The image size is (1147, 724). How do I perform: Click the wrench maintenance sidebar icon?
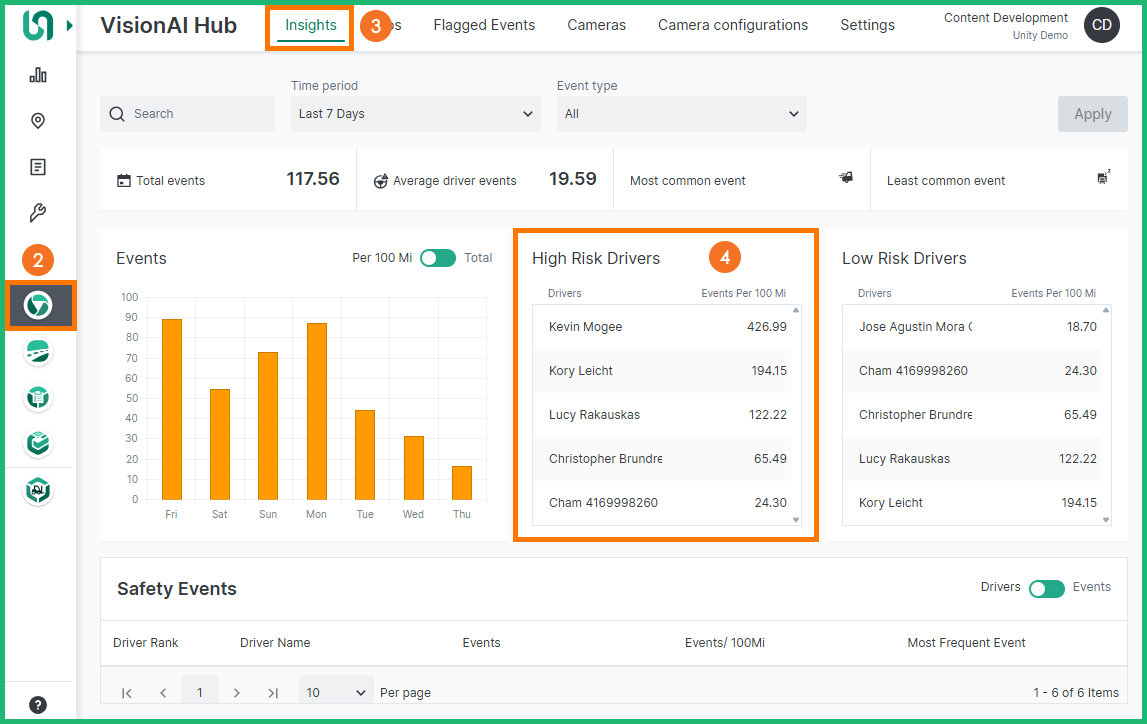(x=38, y=213)
